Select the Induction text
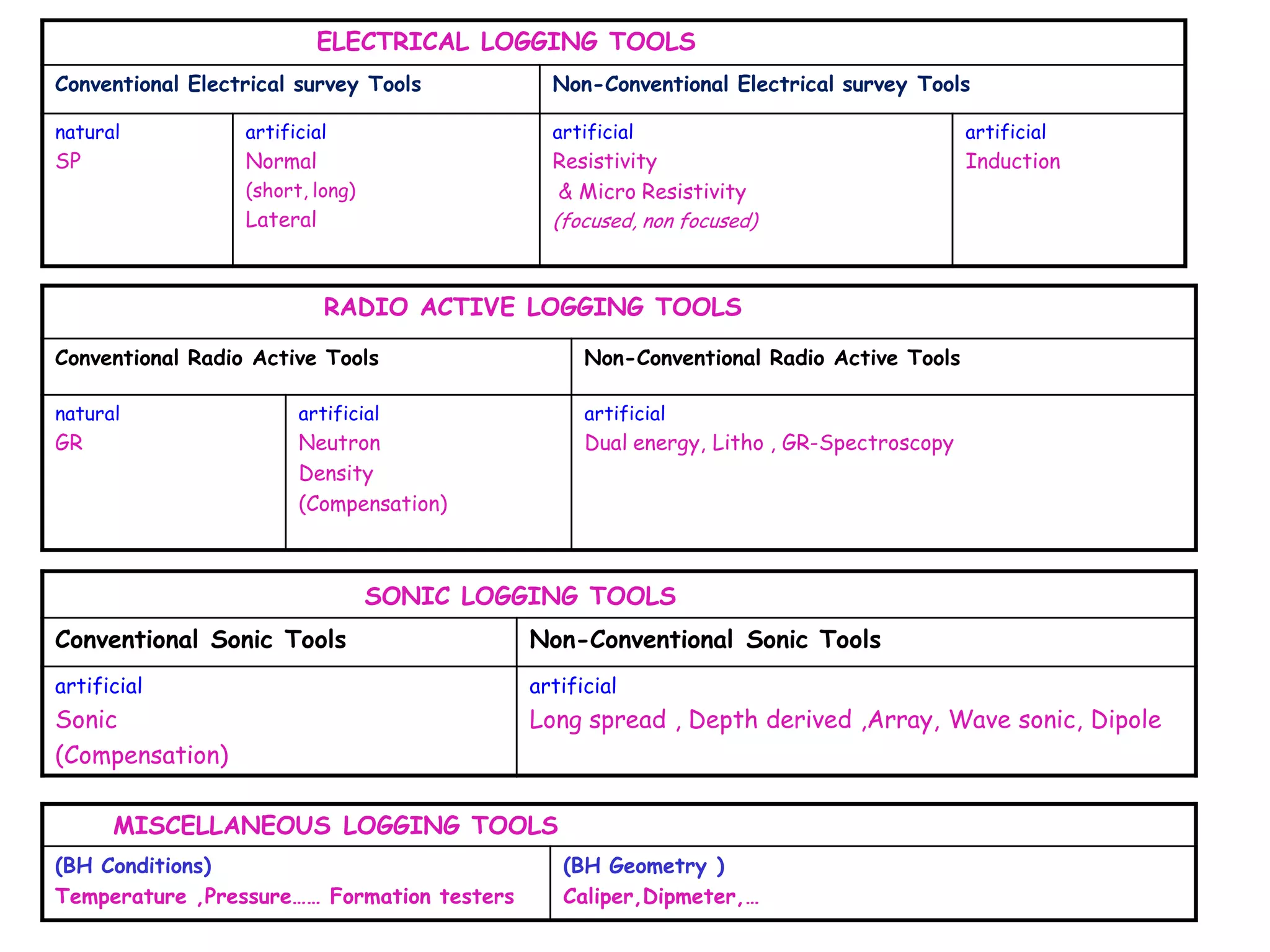The image size is (1270, 952). pos(1012,162)
